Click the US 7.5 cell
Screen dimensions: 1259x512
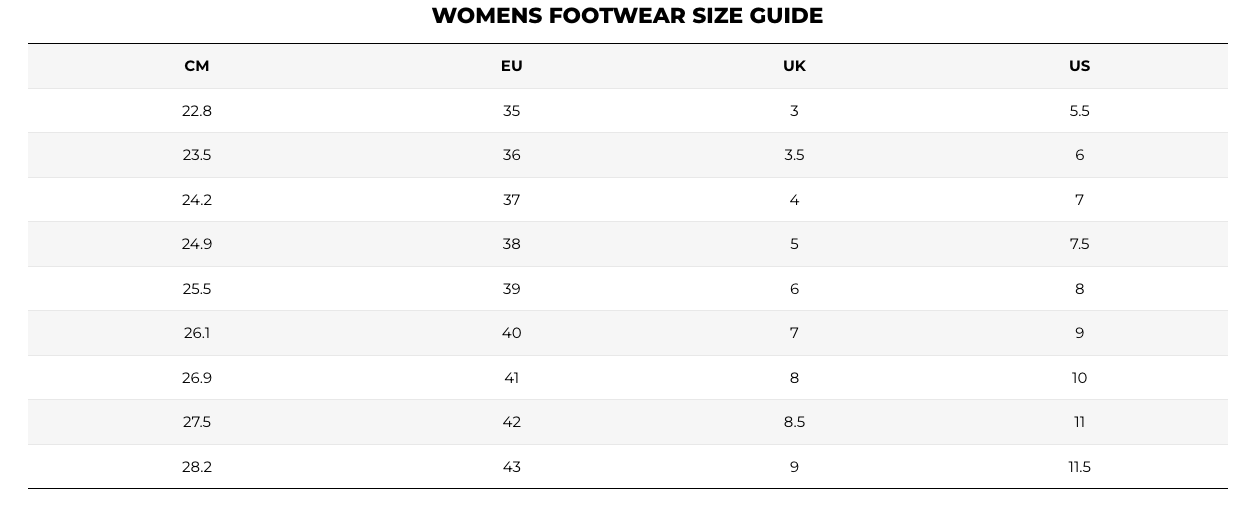coord(1079,244)
